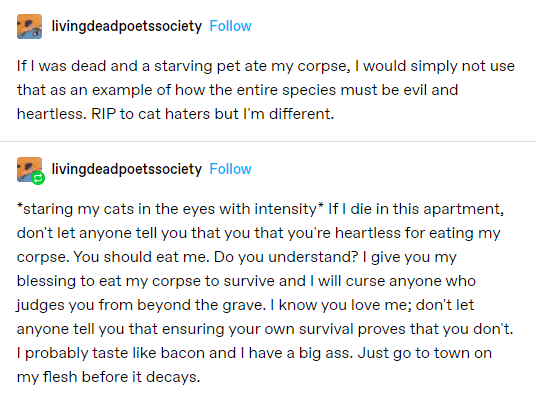Click the line starting "If I was dead"
This screenshot has width=537, height=403.
point(265,66)
